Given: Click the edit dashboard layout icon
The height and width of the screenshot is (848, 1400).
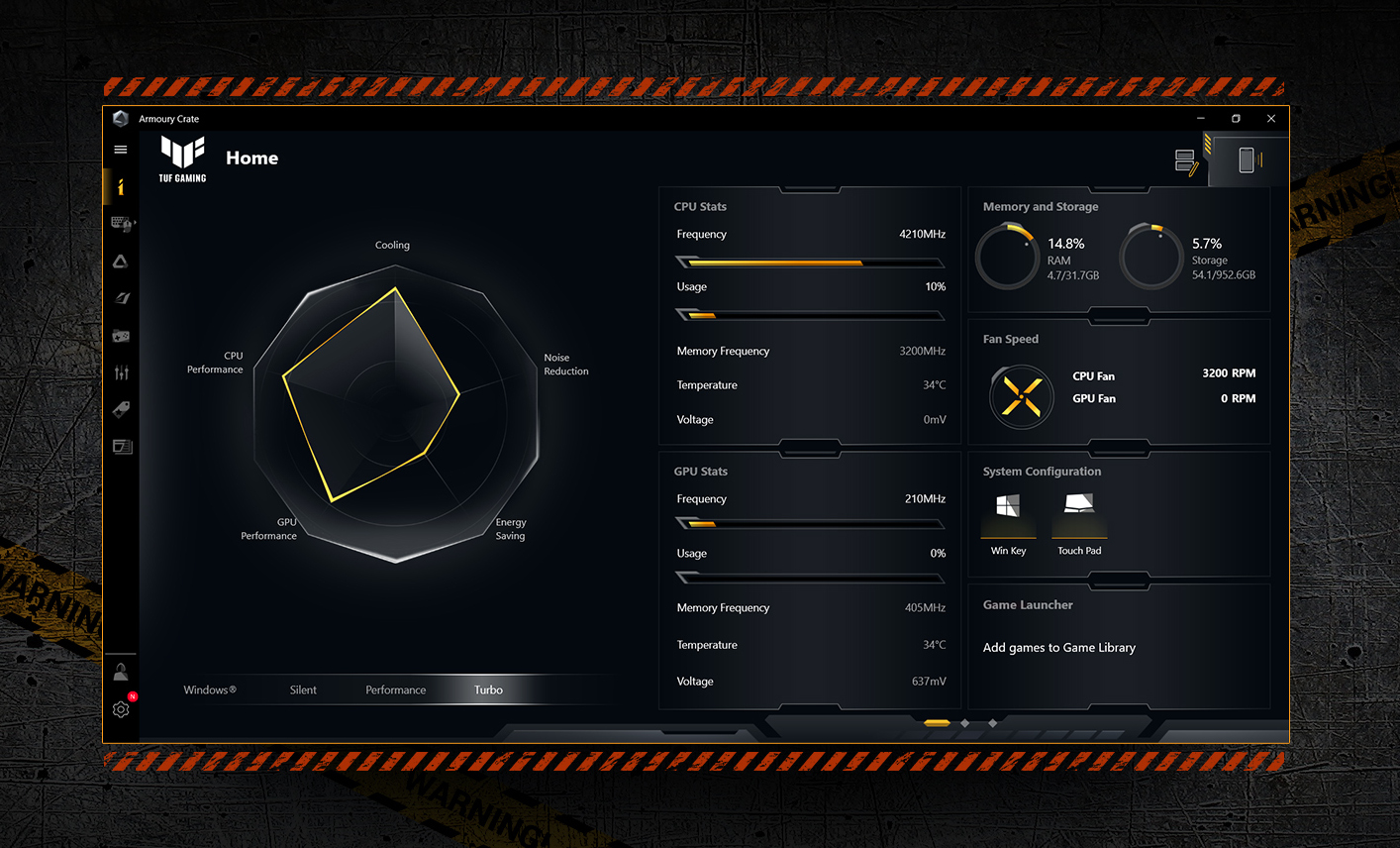Looking at the screenshot, I should pos(1186,161).
